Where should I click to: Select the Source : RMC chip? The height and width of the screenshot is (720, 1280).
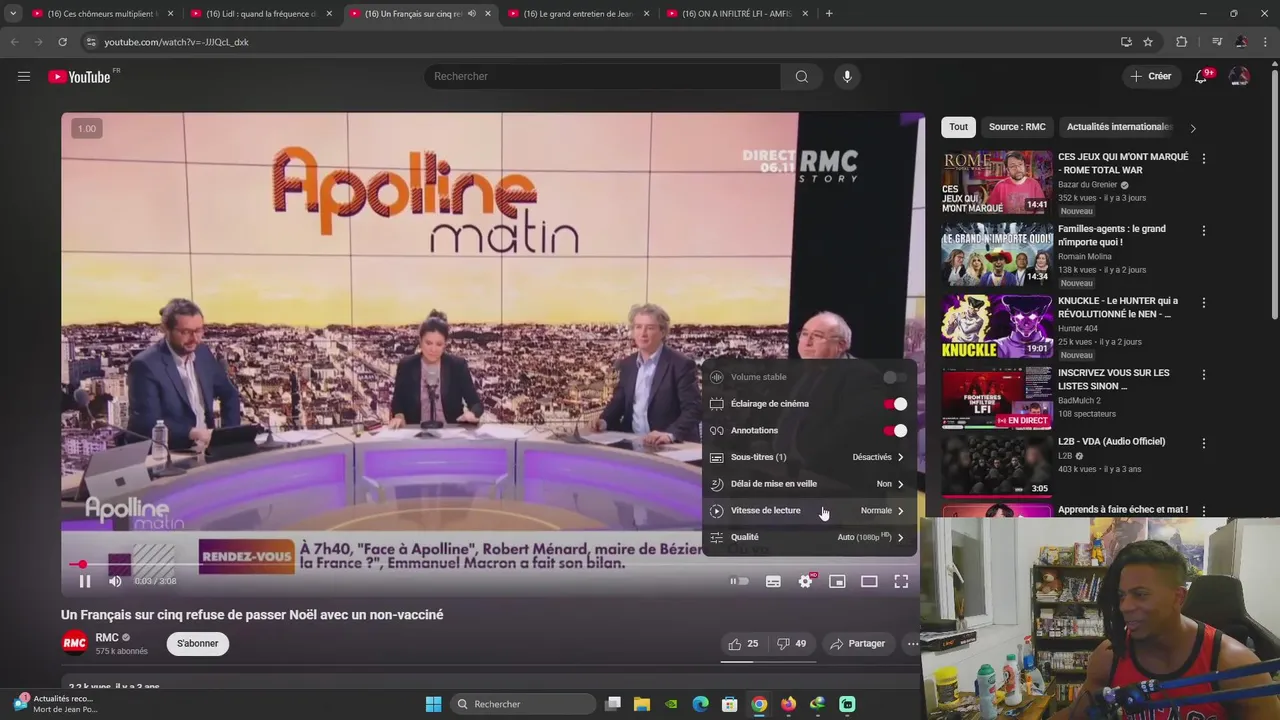(x=1017, y=127)
